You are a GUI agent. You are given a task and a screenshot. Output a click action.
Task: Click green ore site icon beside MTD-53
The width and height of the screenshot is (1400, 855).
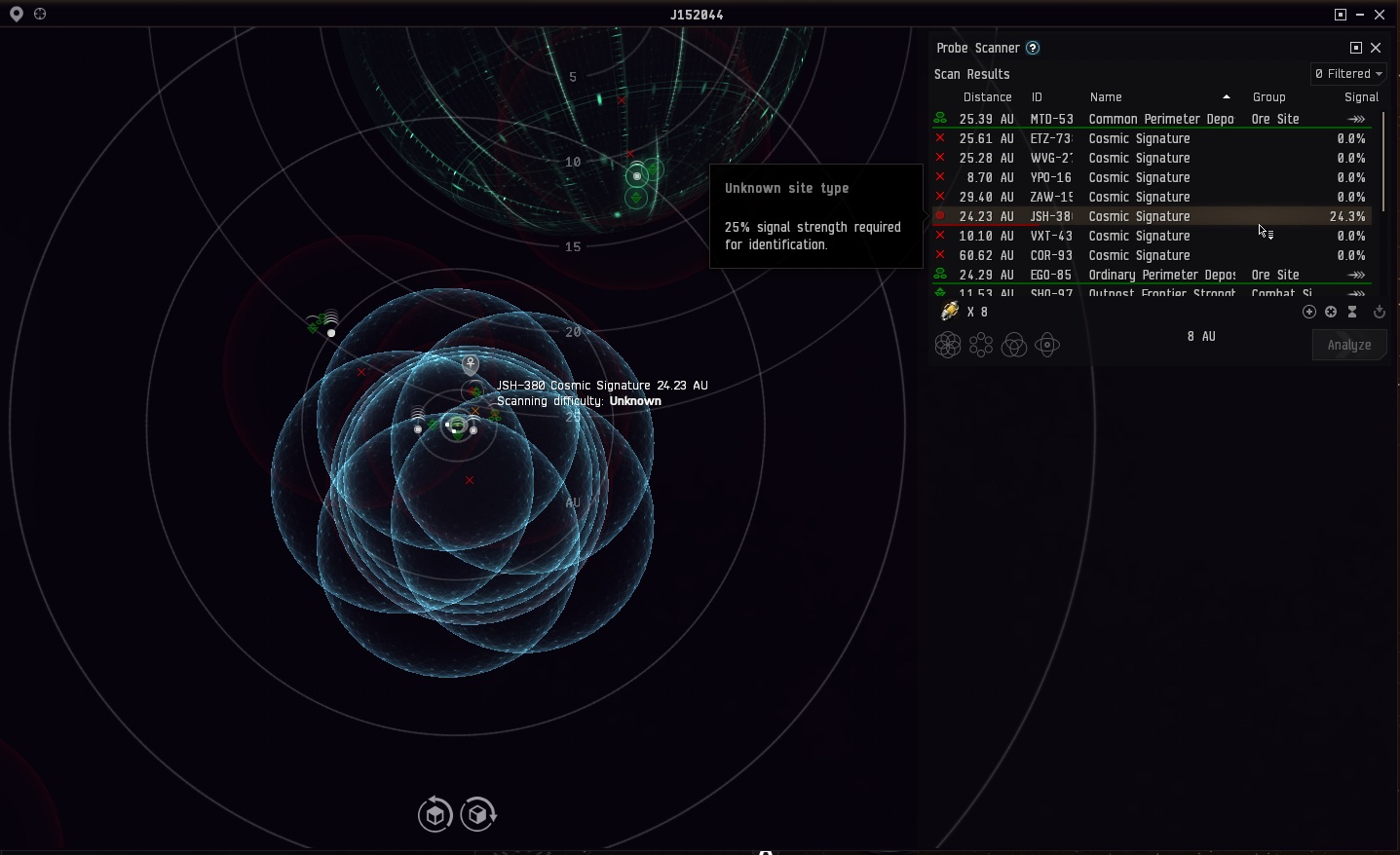tap(940, 119)
